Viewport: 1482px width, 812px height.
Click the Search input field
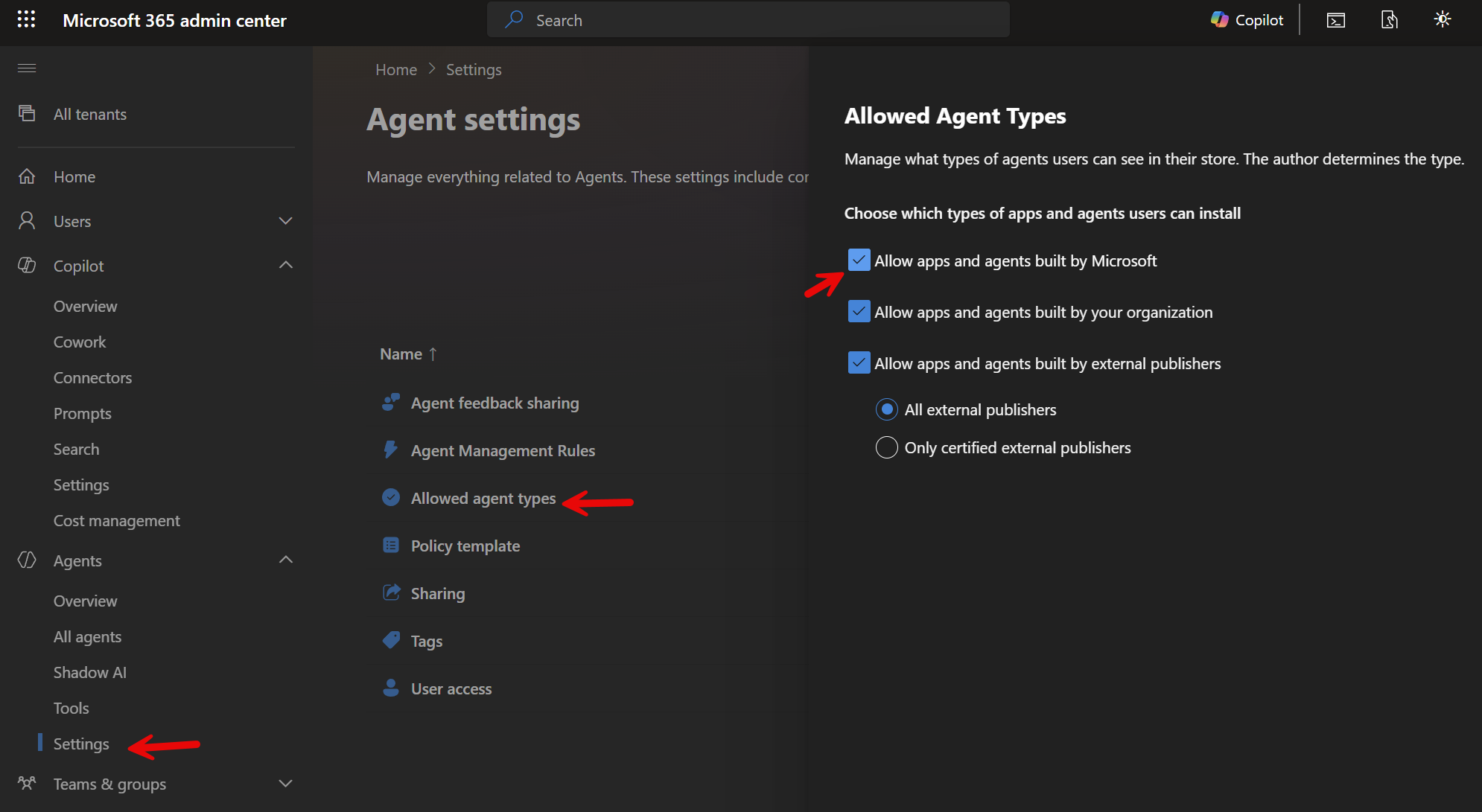[x=748, y=20]
